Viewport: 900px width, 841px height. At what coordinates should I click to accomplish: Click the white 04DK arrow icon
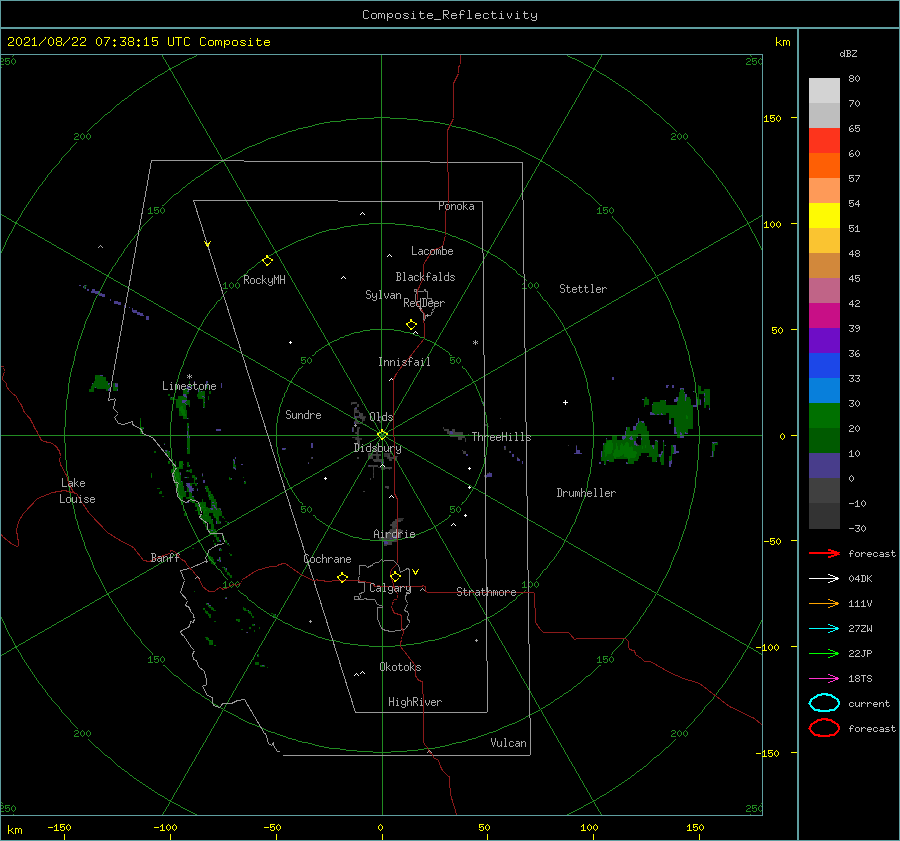[x=824, y=578]
